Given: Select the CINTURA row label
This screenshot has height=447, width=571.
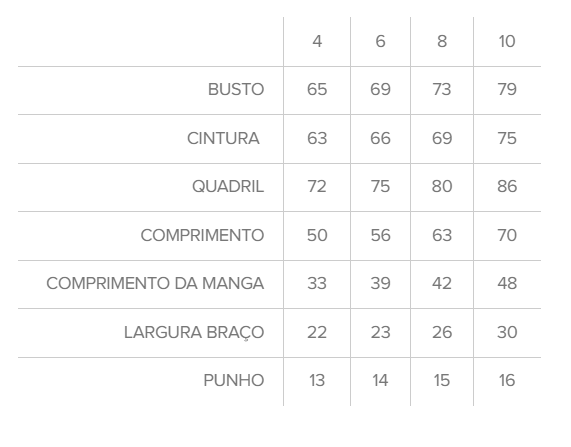Looking at the screenshot, I should tap(223, 138).
